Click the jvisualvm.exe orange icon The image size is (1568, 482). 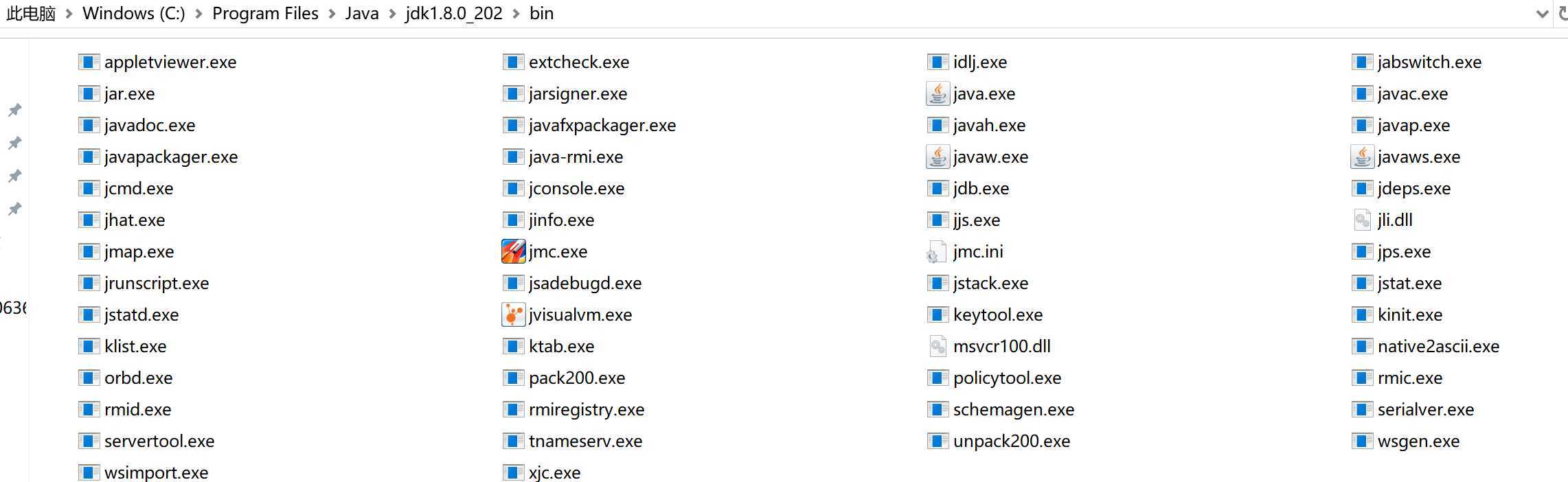pos(513,314)
